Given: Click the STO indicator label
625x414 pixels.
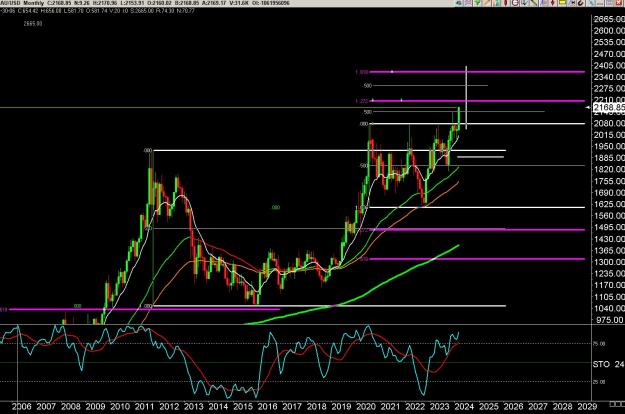Looking at the screenshot, I should [601, 364].
